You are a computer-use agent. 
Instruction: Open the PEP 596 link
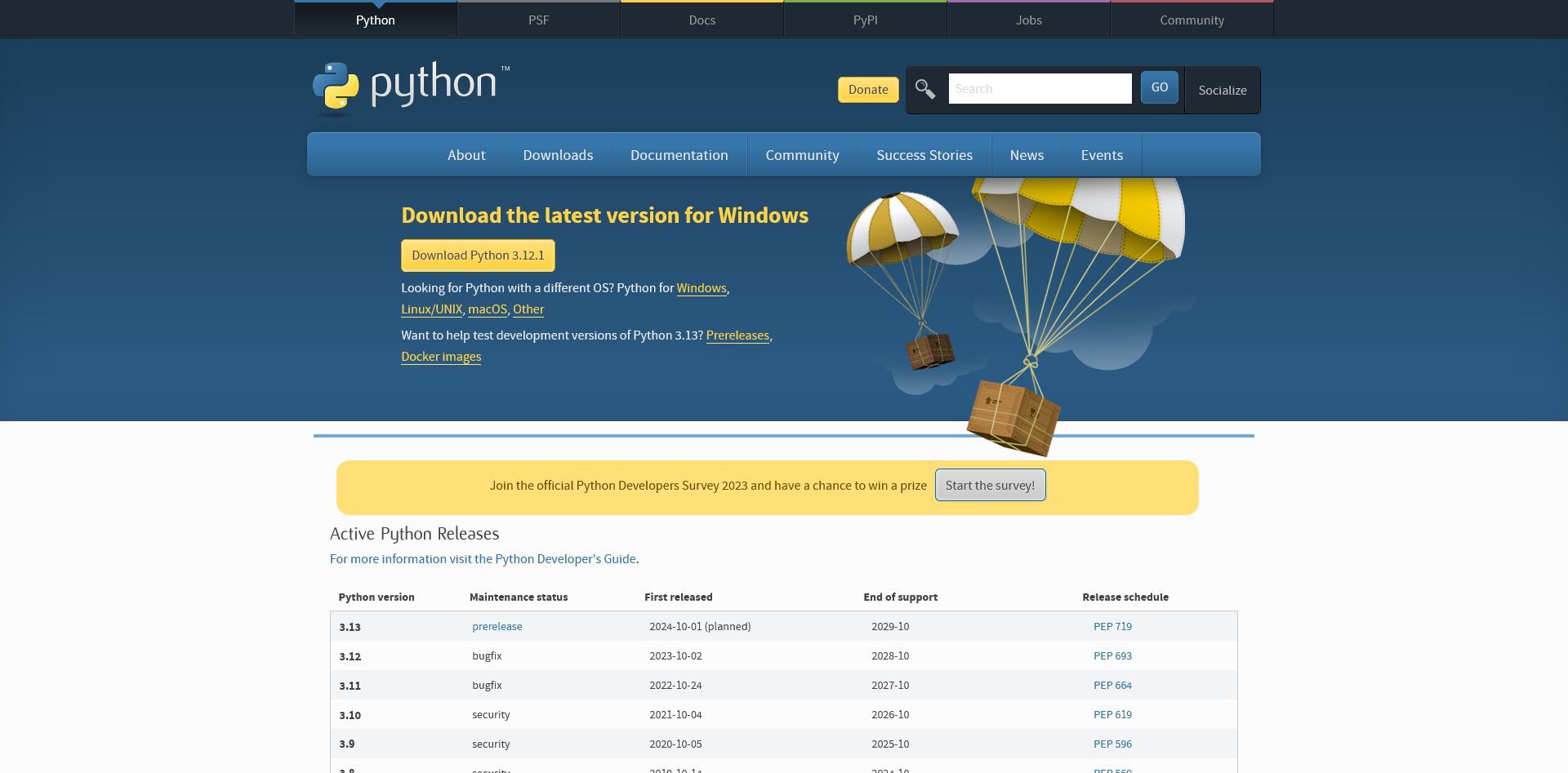point(1112,744)
